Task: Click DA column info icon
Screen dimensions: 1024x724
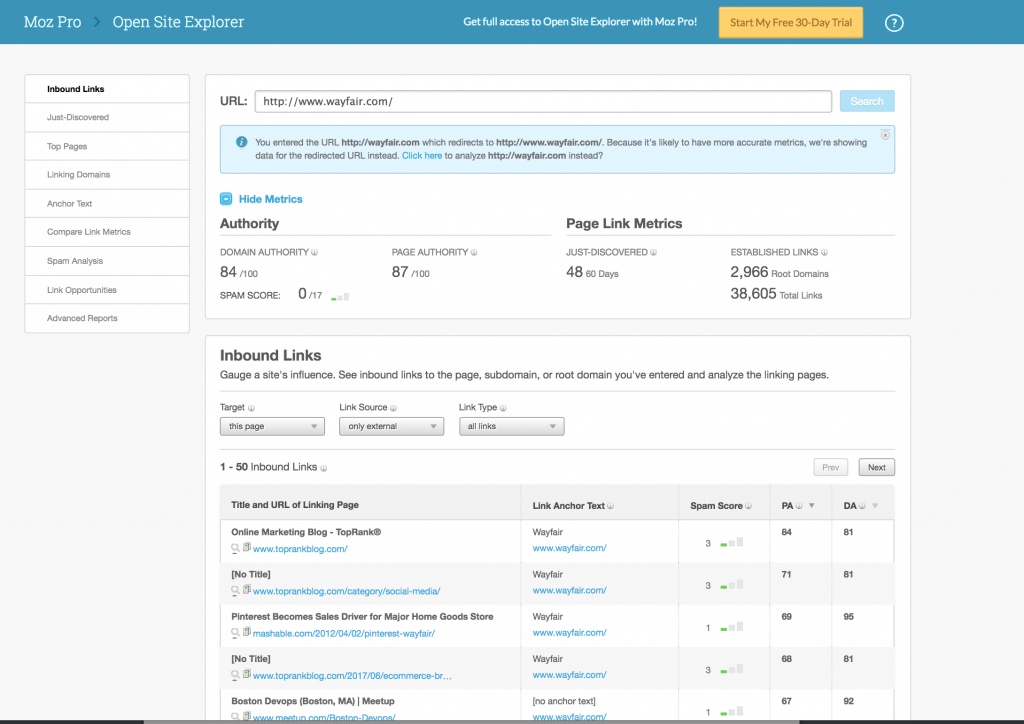Action: [x=862, y=506]
